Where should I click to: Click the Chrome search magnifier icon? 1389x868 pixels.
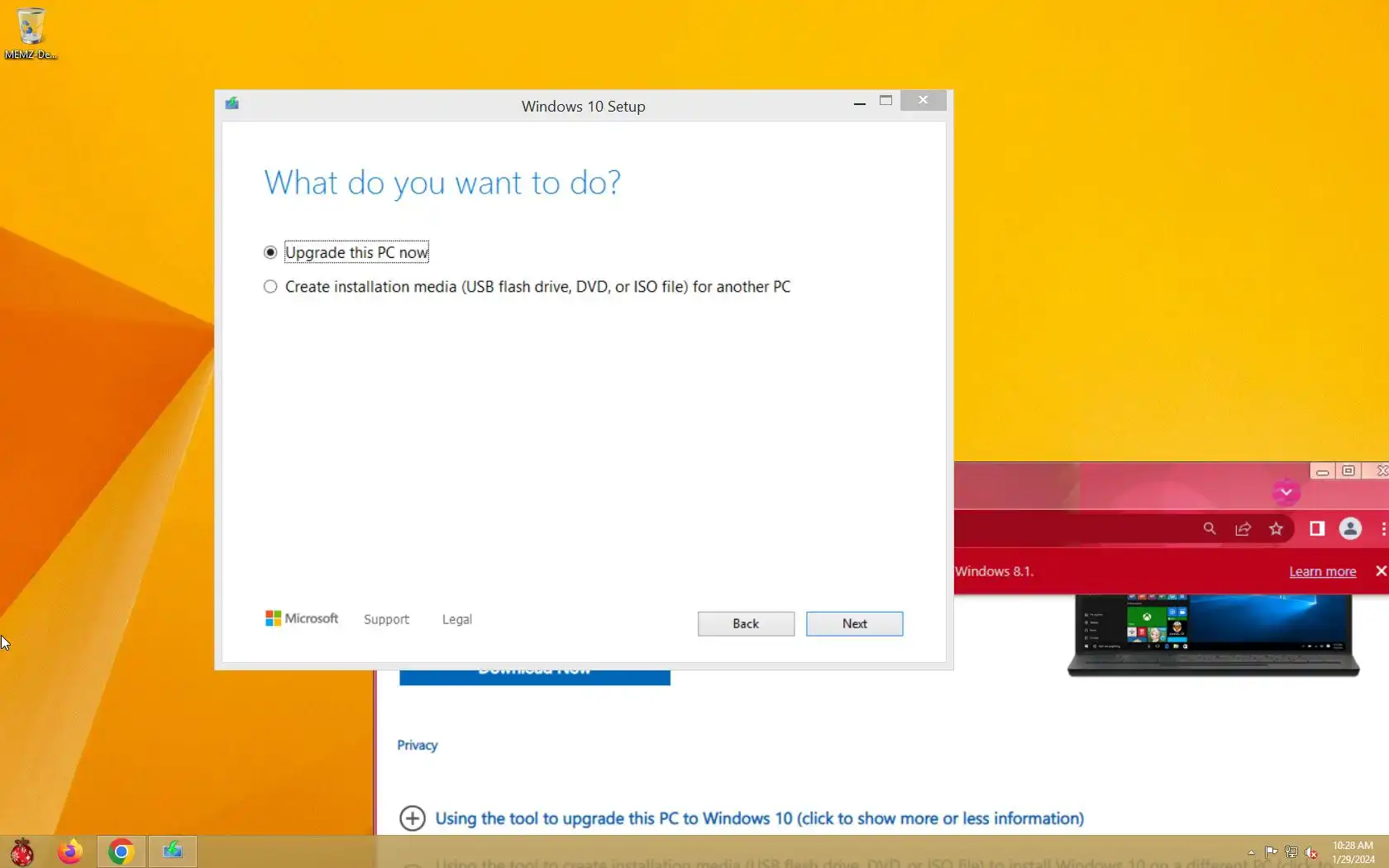pos(1210,528)
